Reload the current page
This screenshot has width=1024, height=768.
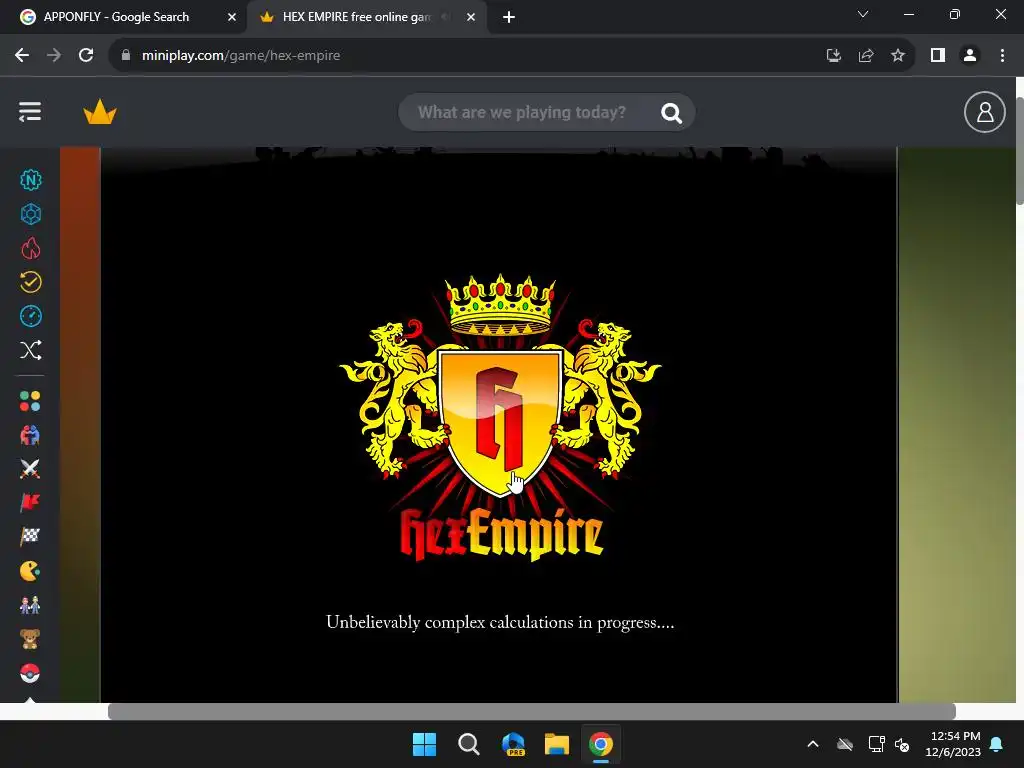(x=86, y=56)
